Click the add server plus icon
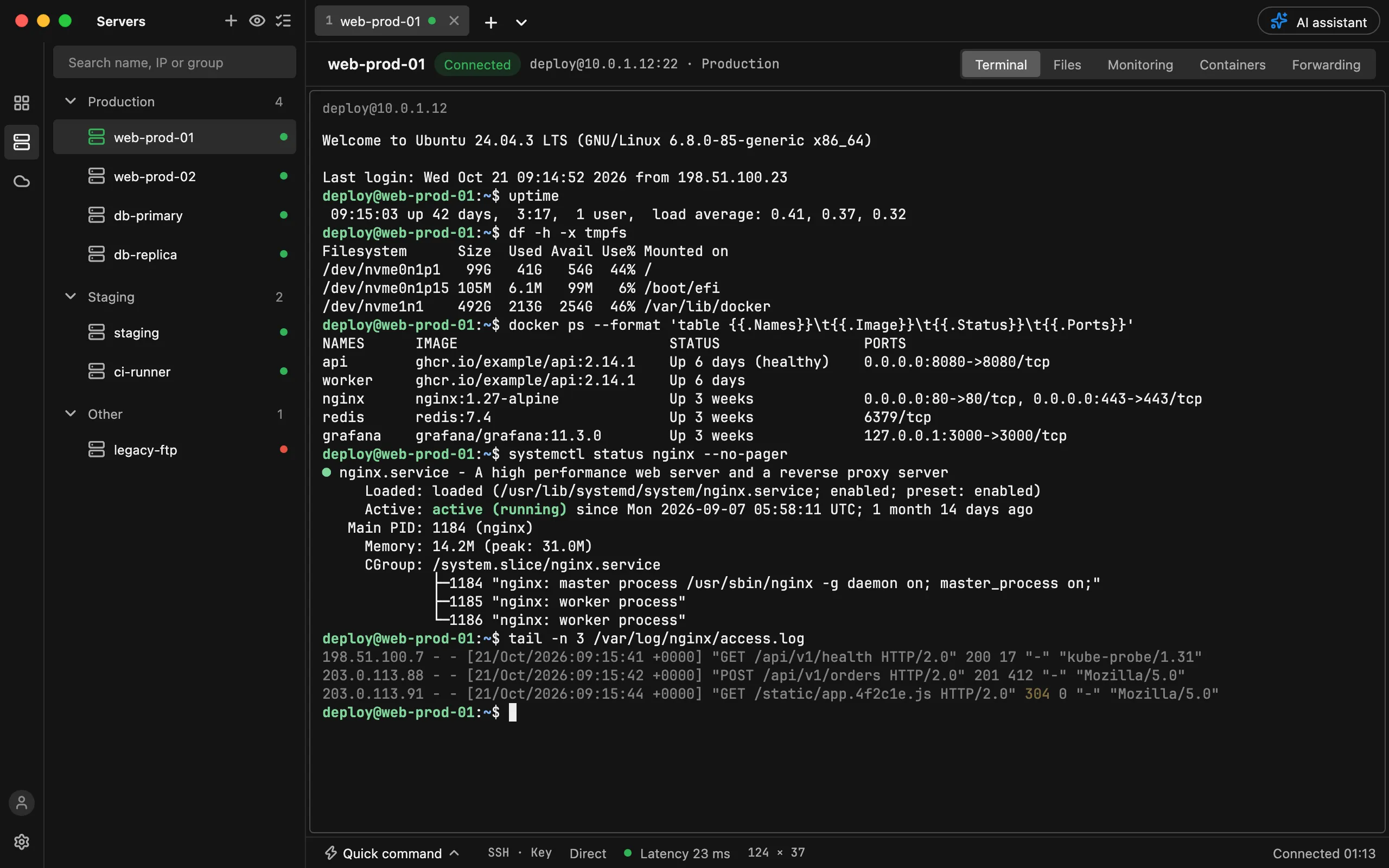 (x=231, y=21)
